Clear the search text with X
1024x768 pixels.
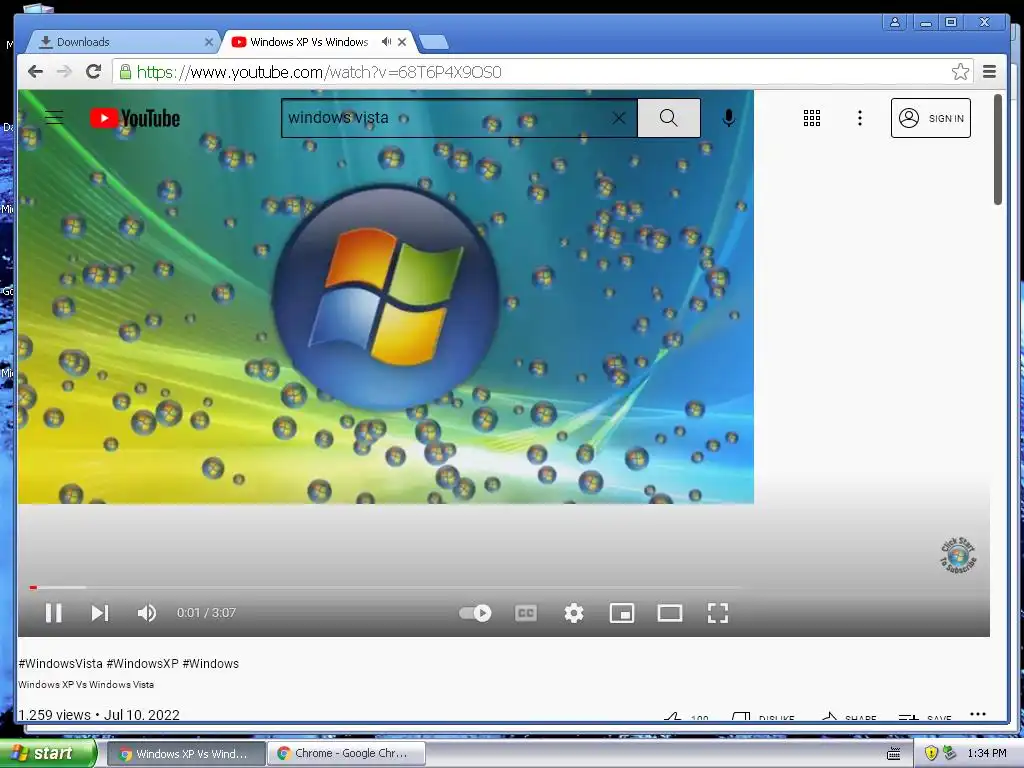618,118
